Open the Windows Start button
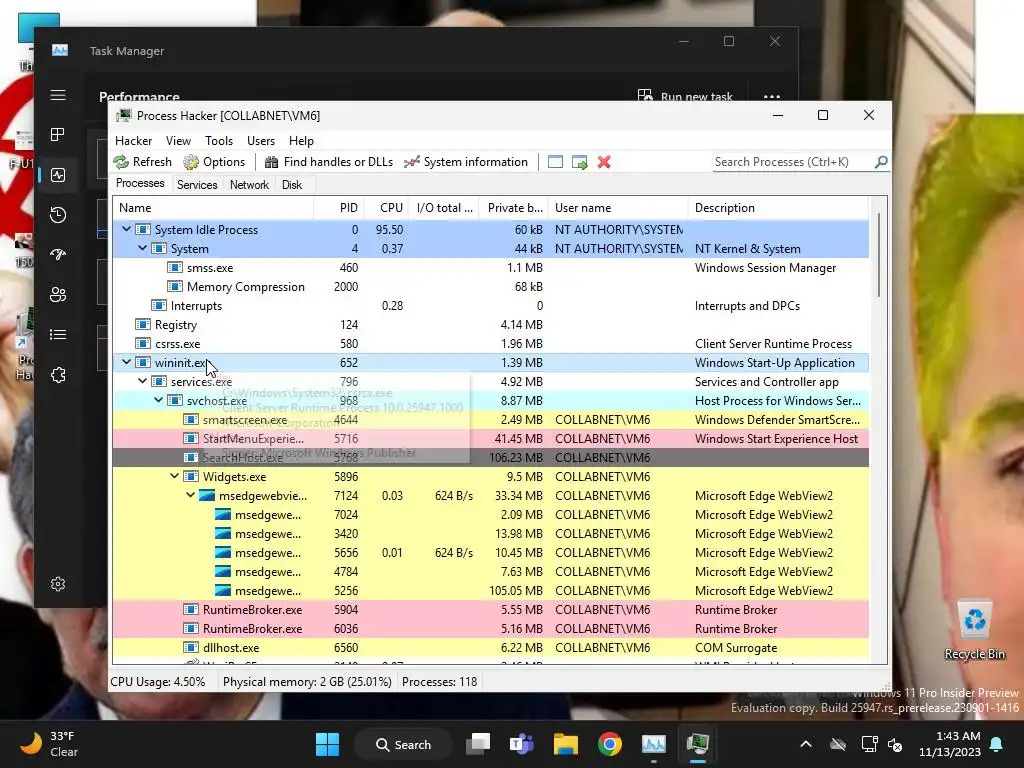 [327, 744]
